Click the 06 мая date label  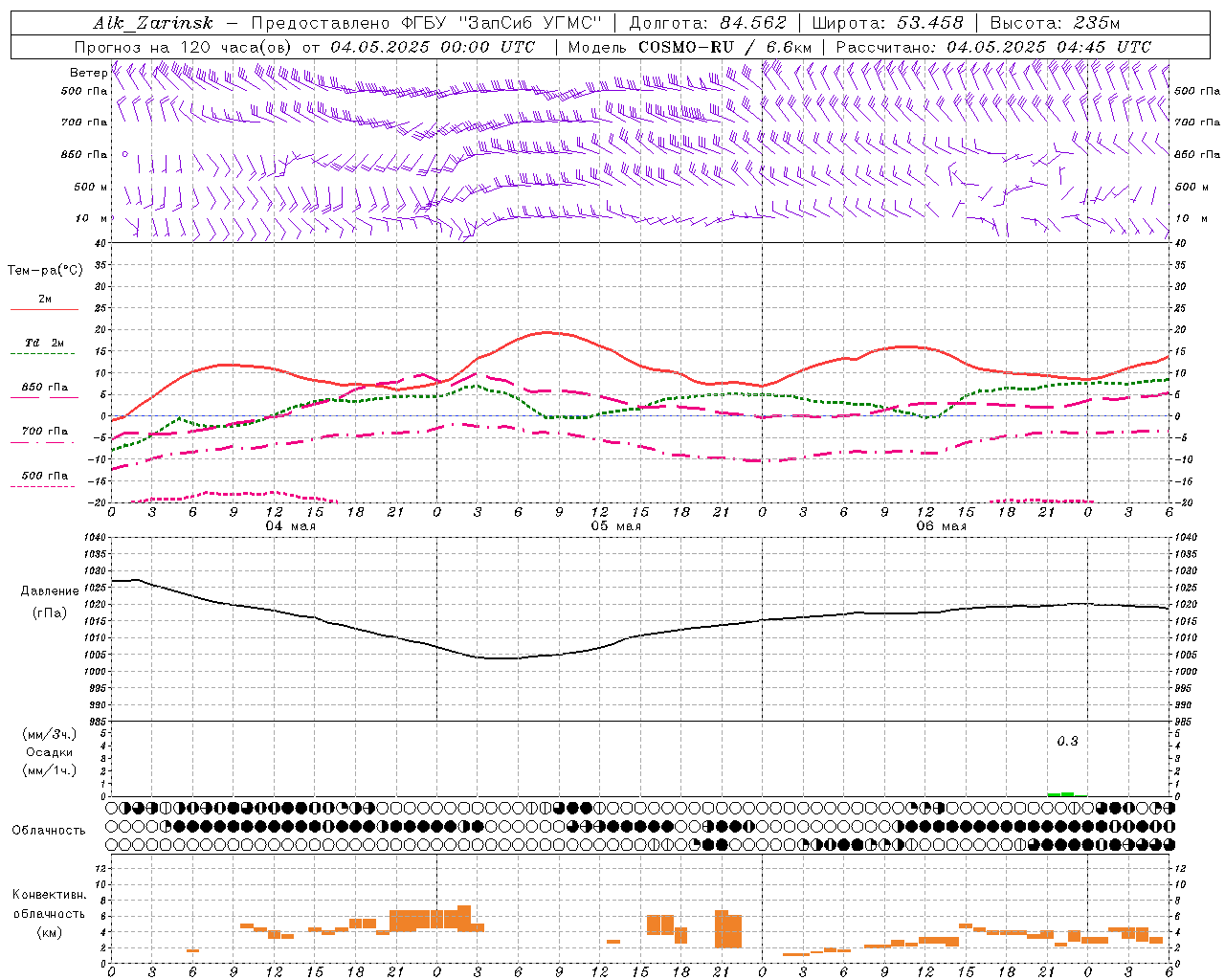pos(941,526)
